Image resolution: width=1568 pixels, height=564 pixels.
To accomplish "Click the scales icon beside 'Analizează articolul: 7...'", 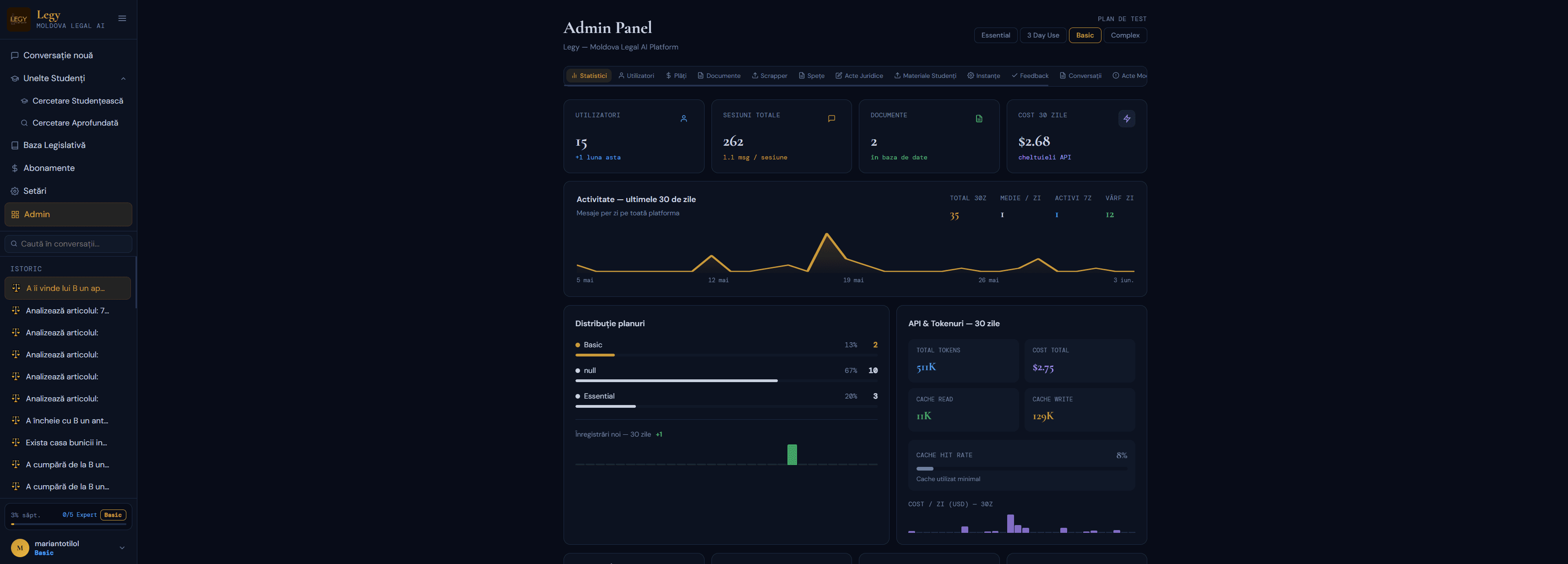I will point(16,311).
